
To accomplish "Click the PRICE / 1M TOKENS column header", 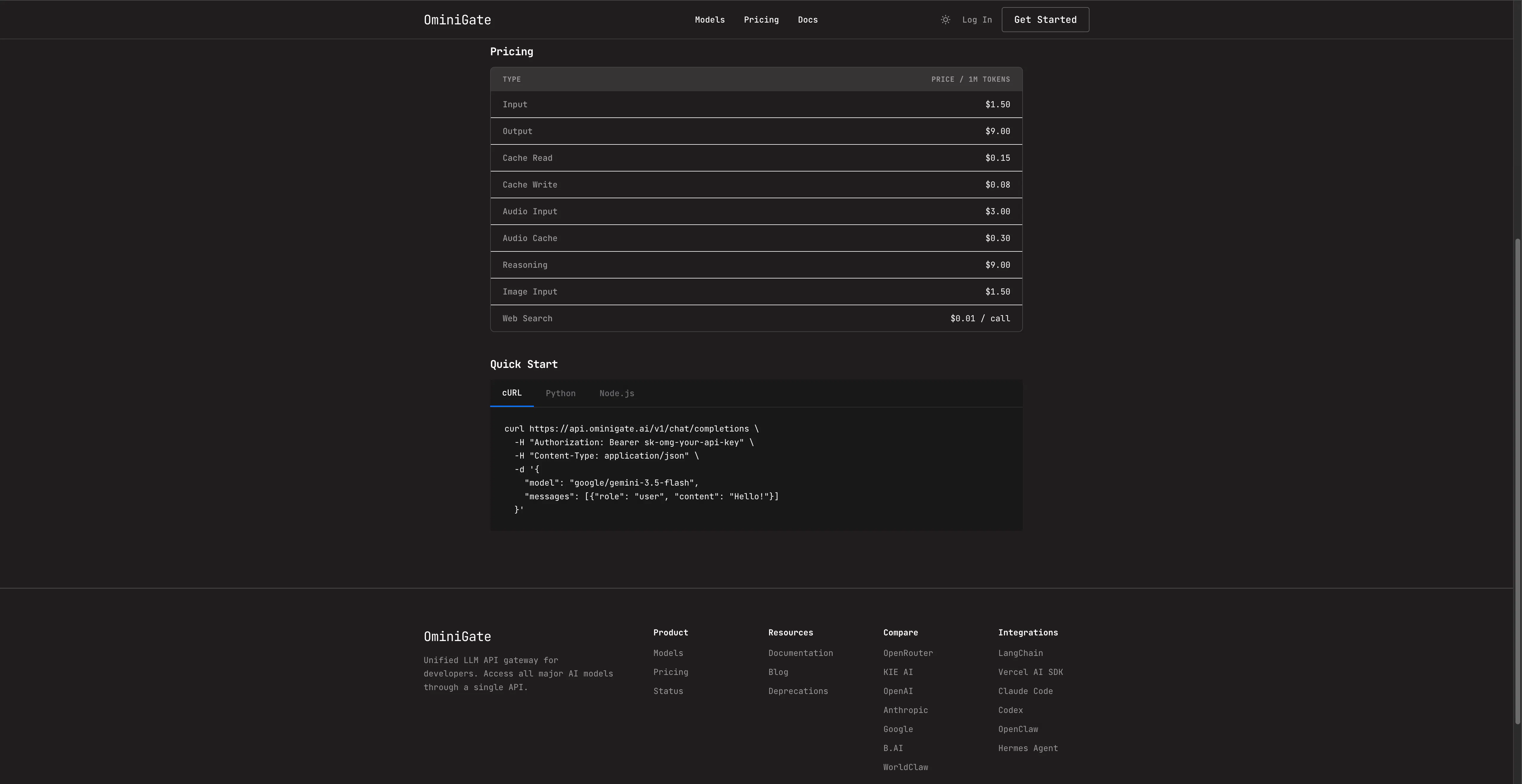I will coord(971,79).
